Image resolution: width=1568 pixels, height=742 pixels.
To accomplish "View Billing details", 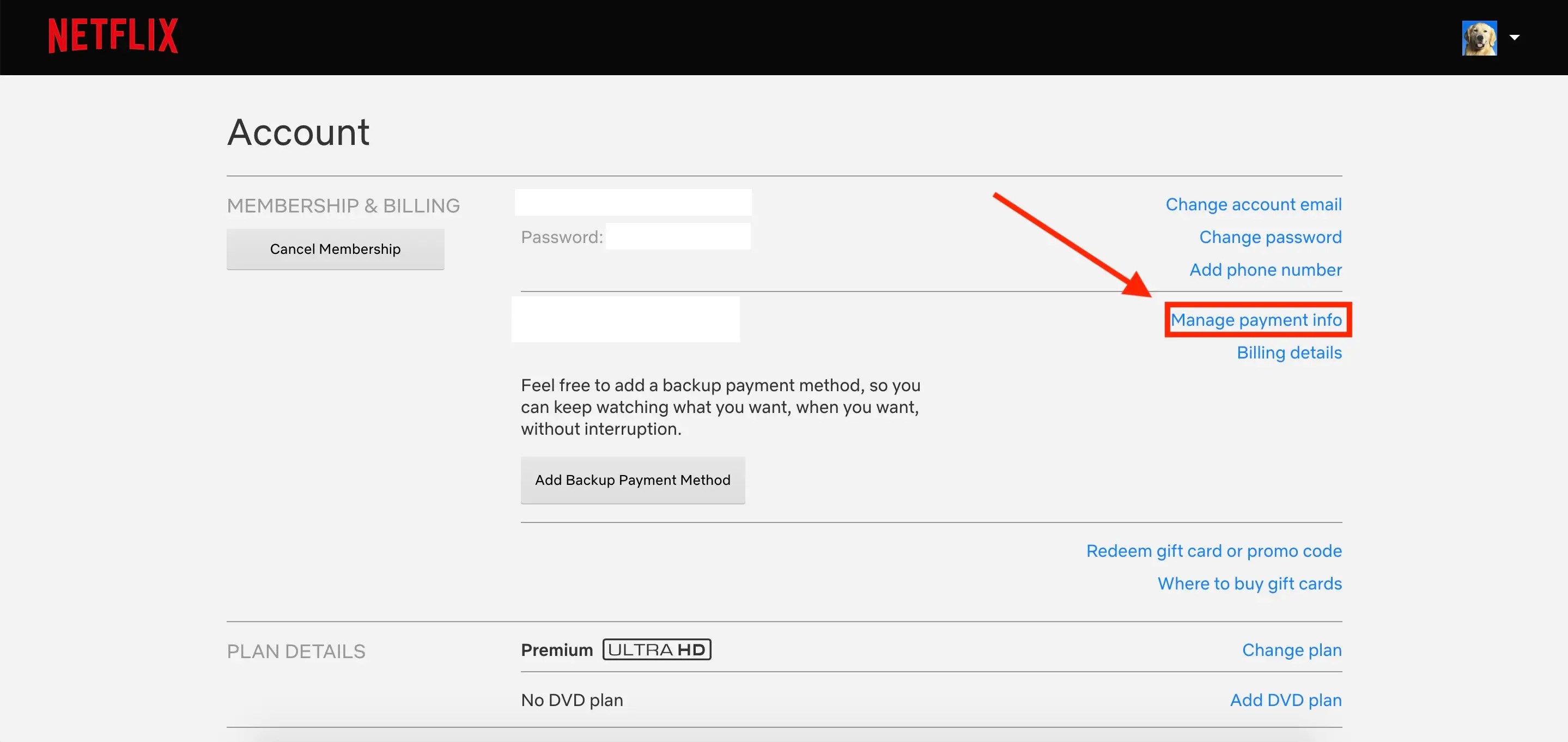I will (1289, 352).
